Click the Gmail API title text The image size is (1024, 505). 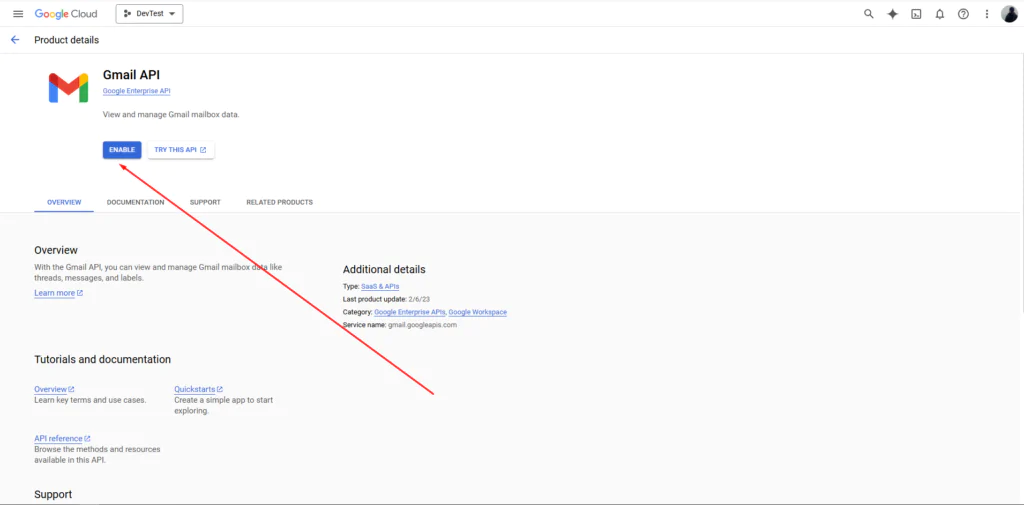tap(131, 75)
